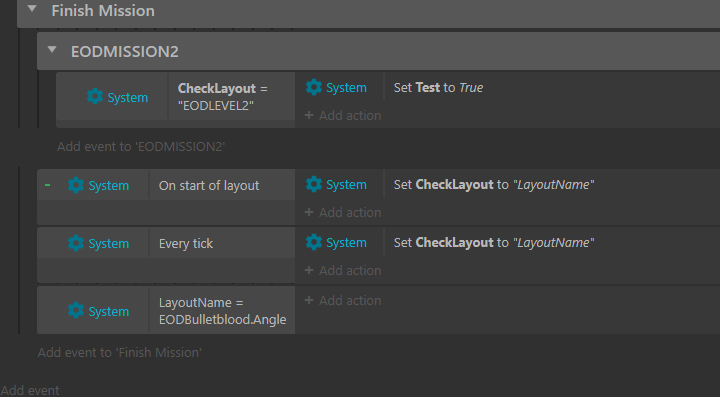Viewport: 720px width, 397px height.
Task: Add action under Set Test to True
Action: coord(343,115)
